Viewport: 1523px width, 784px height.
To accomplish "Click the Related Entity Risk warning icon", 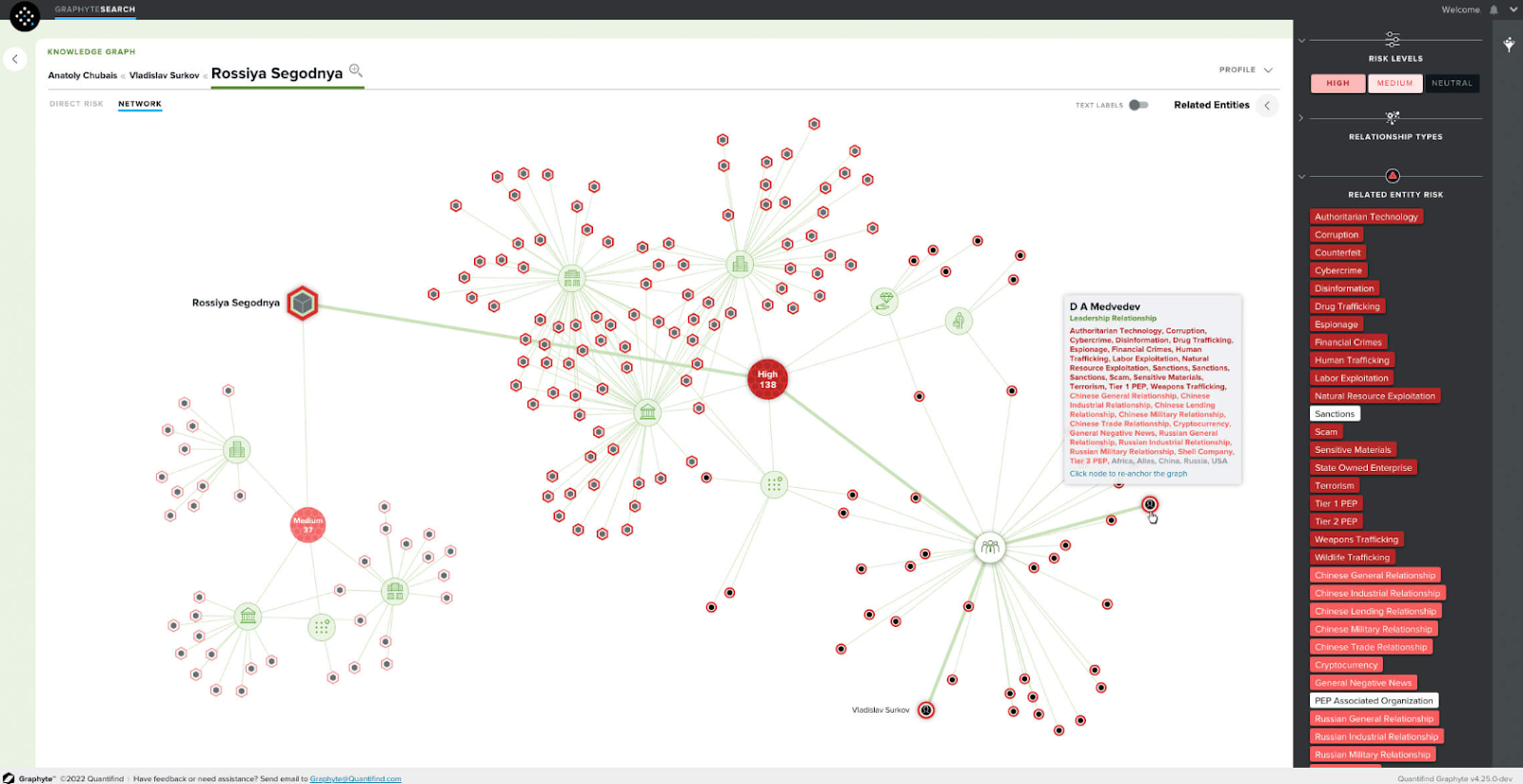I will [1393, 176].
